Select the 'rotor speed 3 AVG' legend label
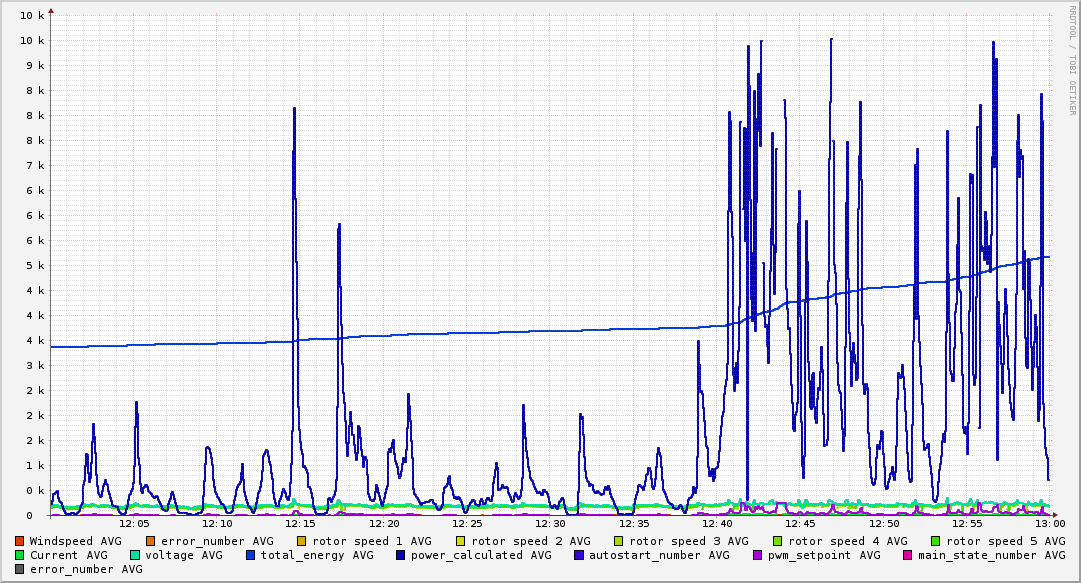This screenshot has width=1081, height=583. pyautogui.click(x=689, y=542)
